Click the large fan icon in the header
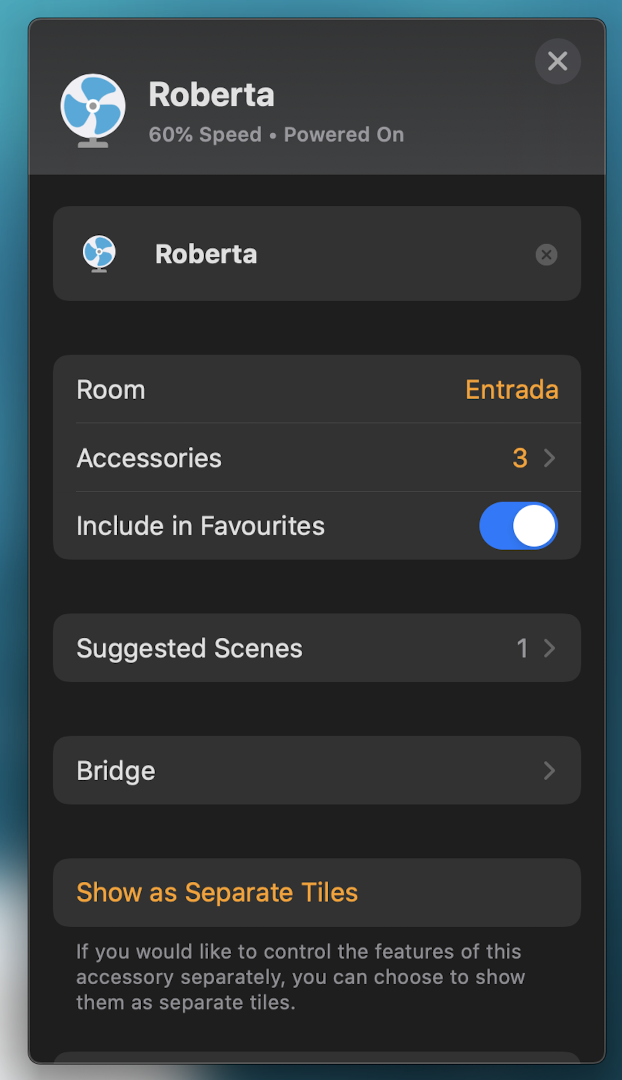Image resolution: width=622 pixels, height=1080 pixels. pyautogui.click(x=93, y=111)
